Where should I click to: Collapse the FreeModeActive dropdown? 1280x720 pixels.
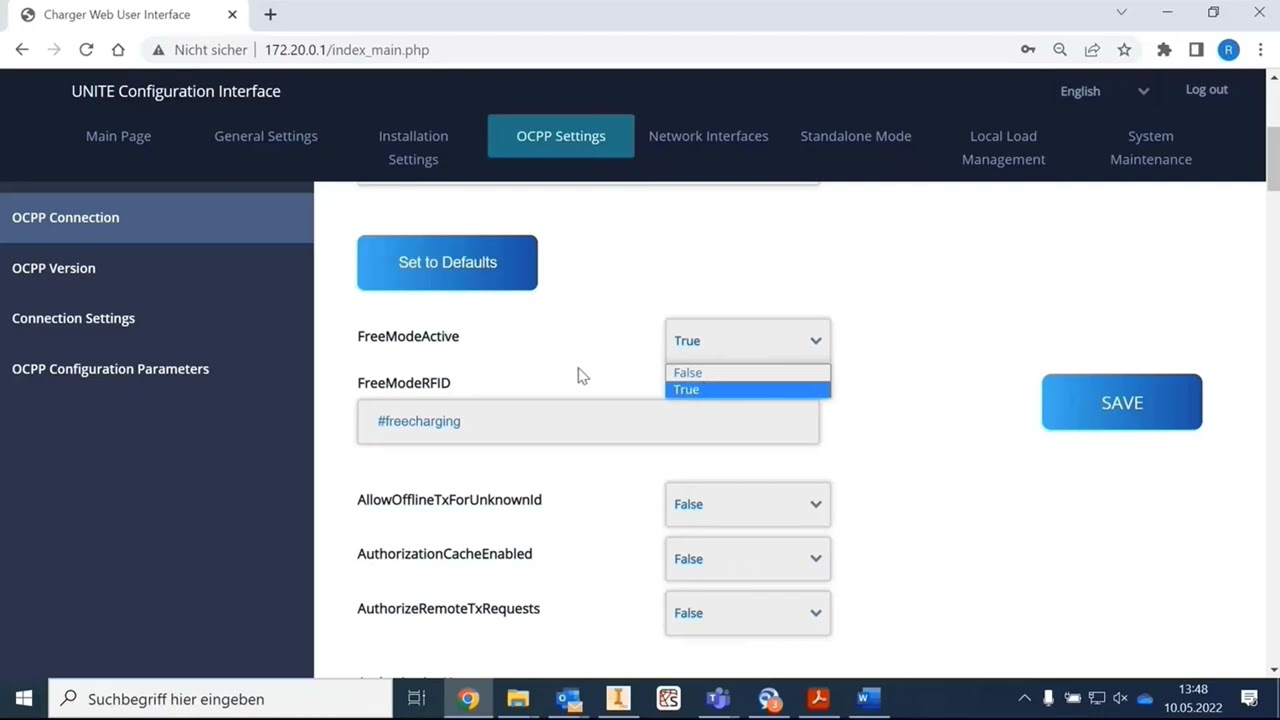coord(748,341)
